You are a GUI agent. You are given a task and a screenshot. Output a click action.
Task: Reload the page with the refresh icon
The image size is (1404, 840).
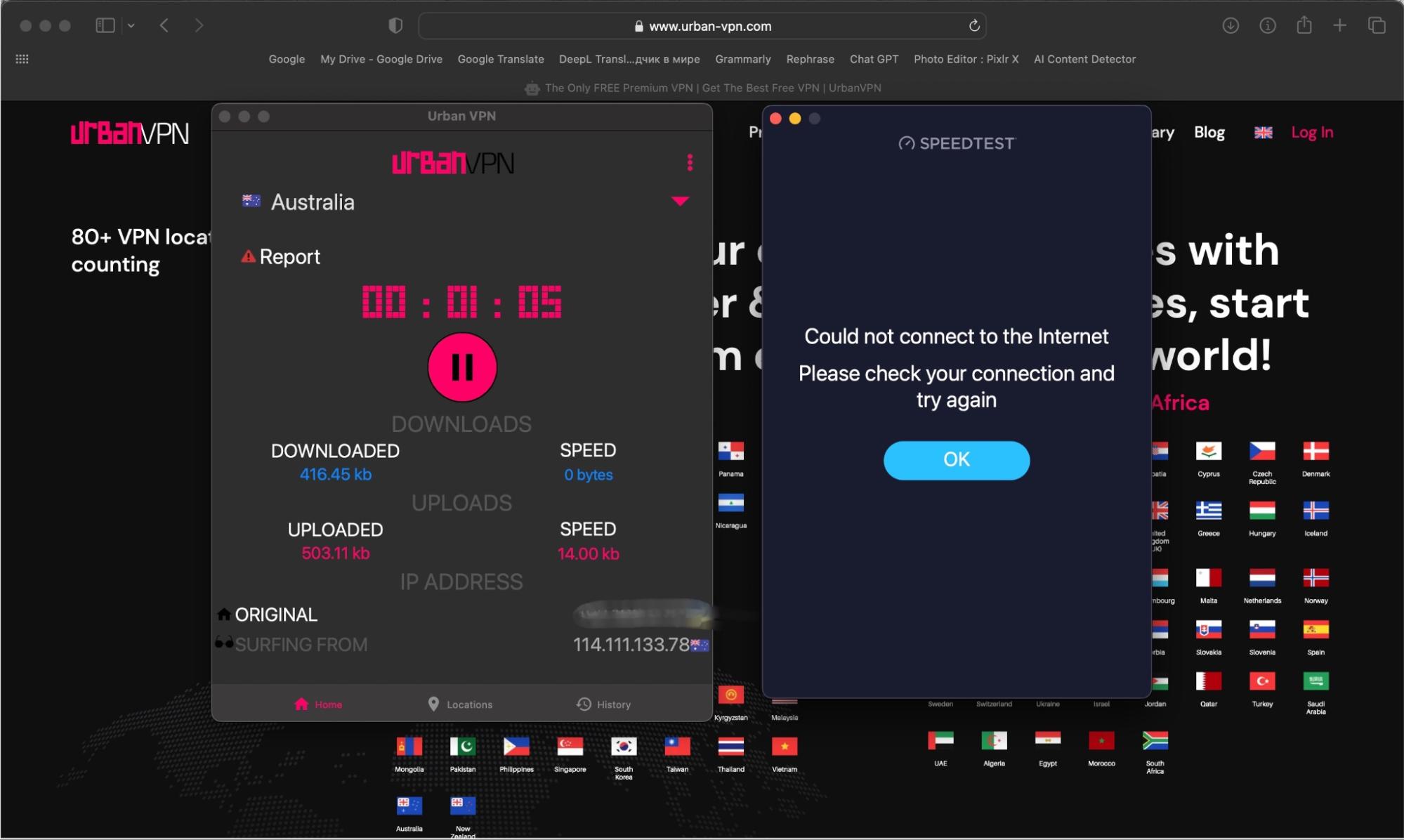[x=974, y=26]
